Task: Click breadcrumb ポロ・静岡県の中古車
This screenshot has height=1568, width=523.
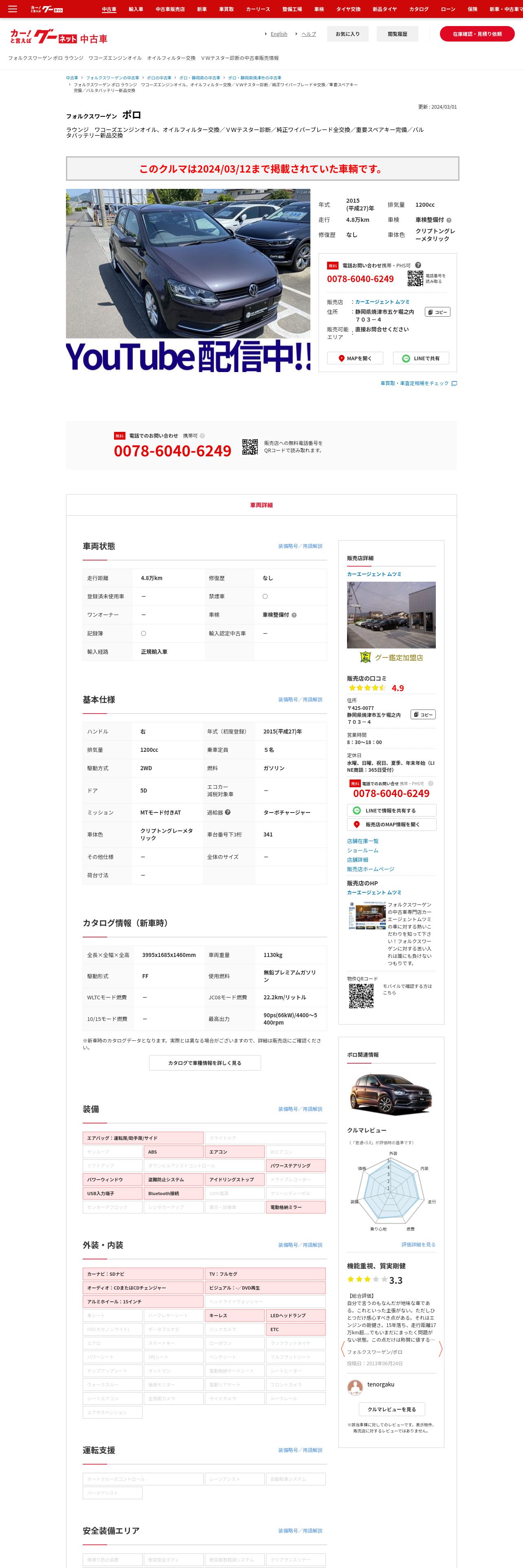Action: point(200,78)
